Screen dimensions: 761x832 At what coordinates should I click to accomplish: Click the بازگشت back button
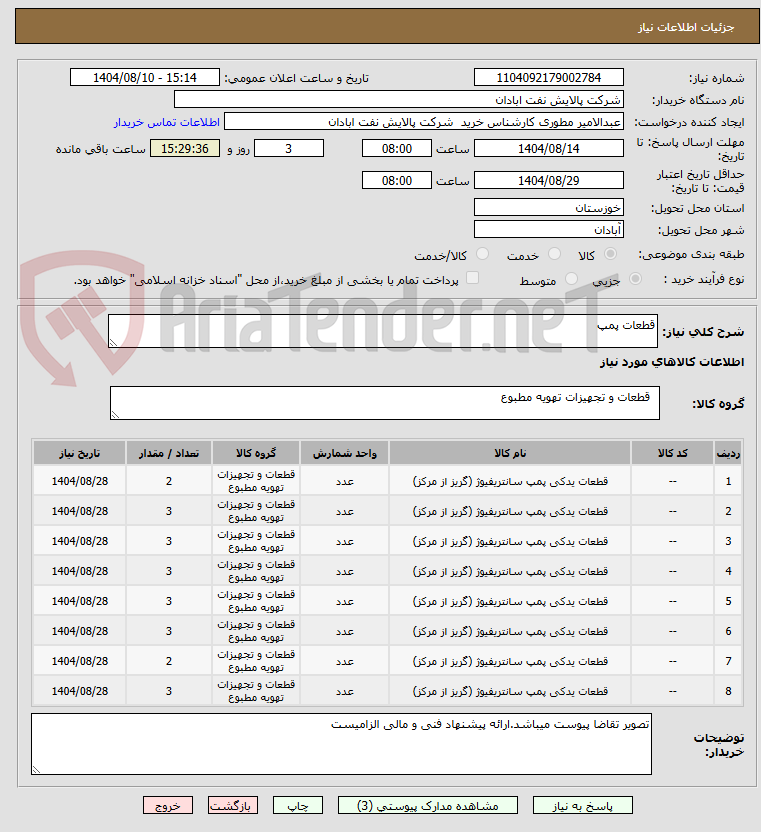pyautogui.click(x=232, y=805)
